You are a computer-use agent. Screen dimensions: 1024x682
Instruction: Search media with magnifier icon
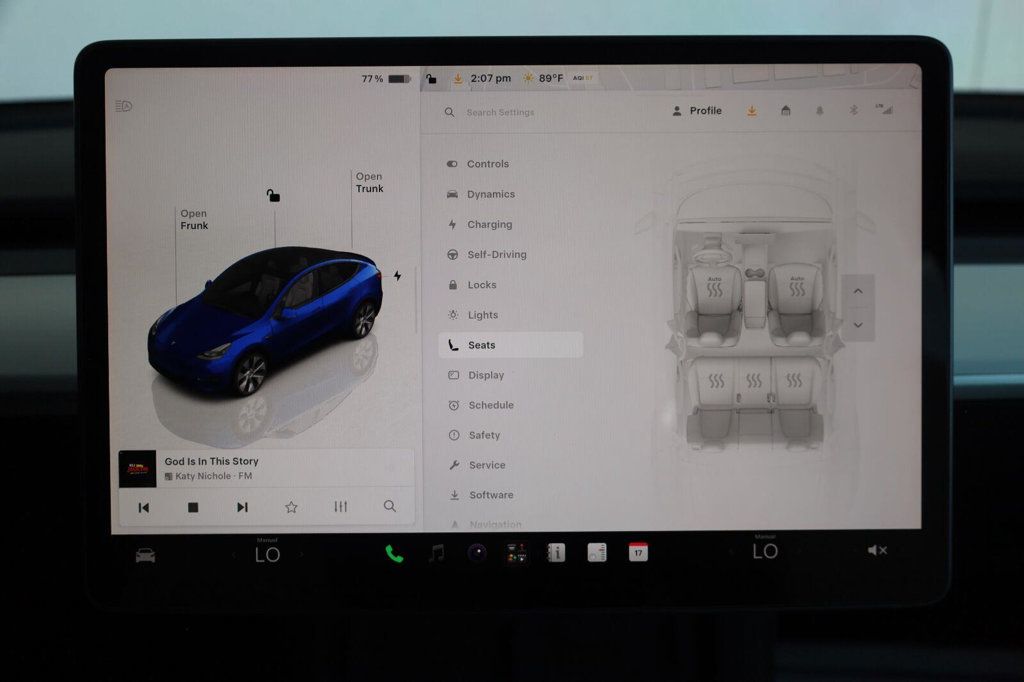(x=390, y=506)
